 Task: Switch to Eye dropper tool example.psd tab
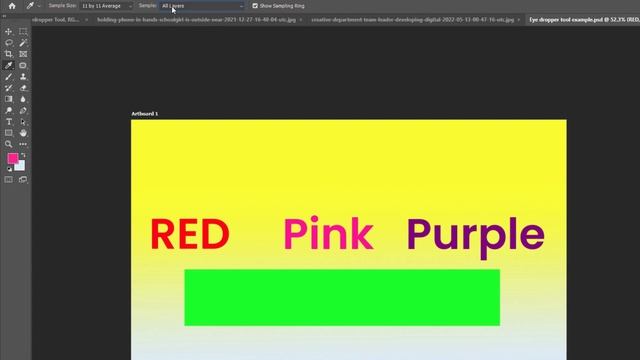coord(584,20)
